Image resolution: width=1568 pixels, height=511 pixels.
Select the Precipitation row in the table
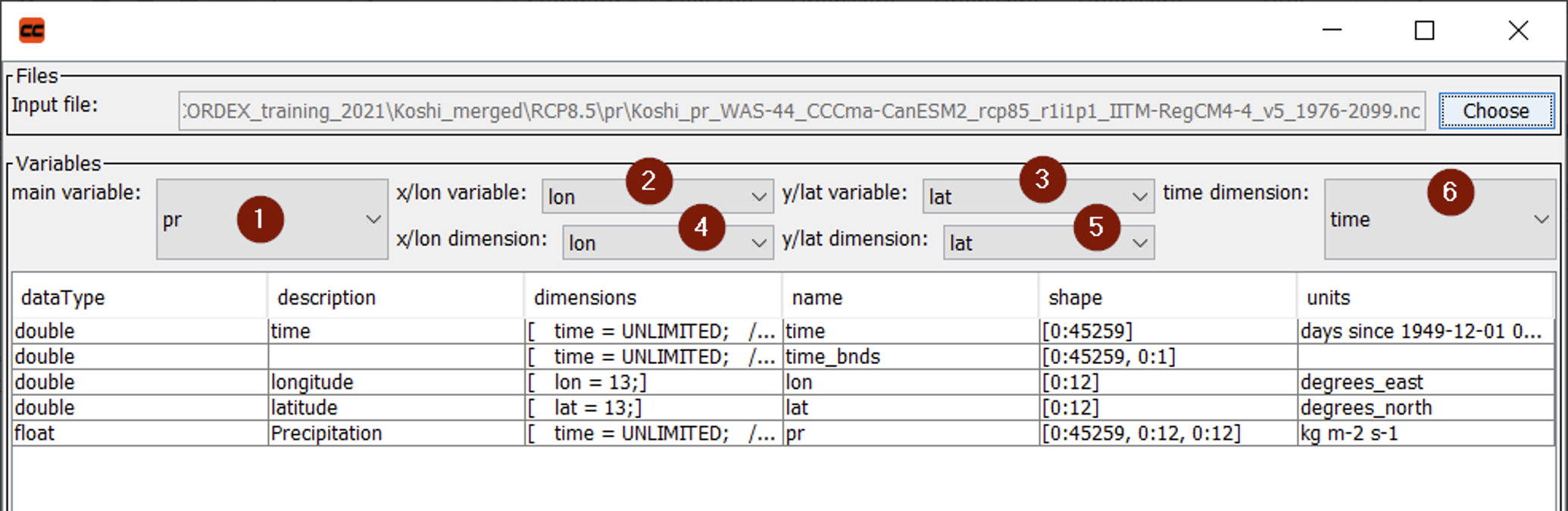(326, 434)
